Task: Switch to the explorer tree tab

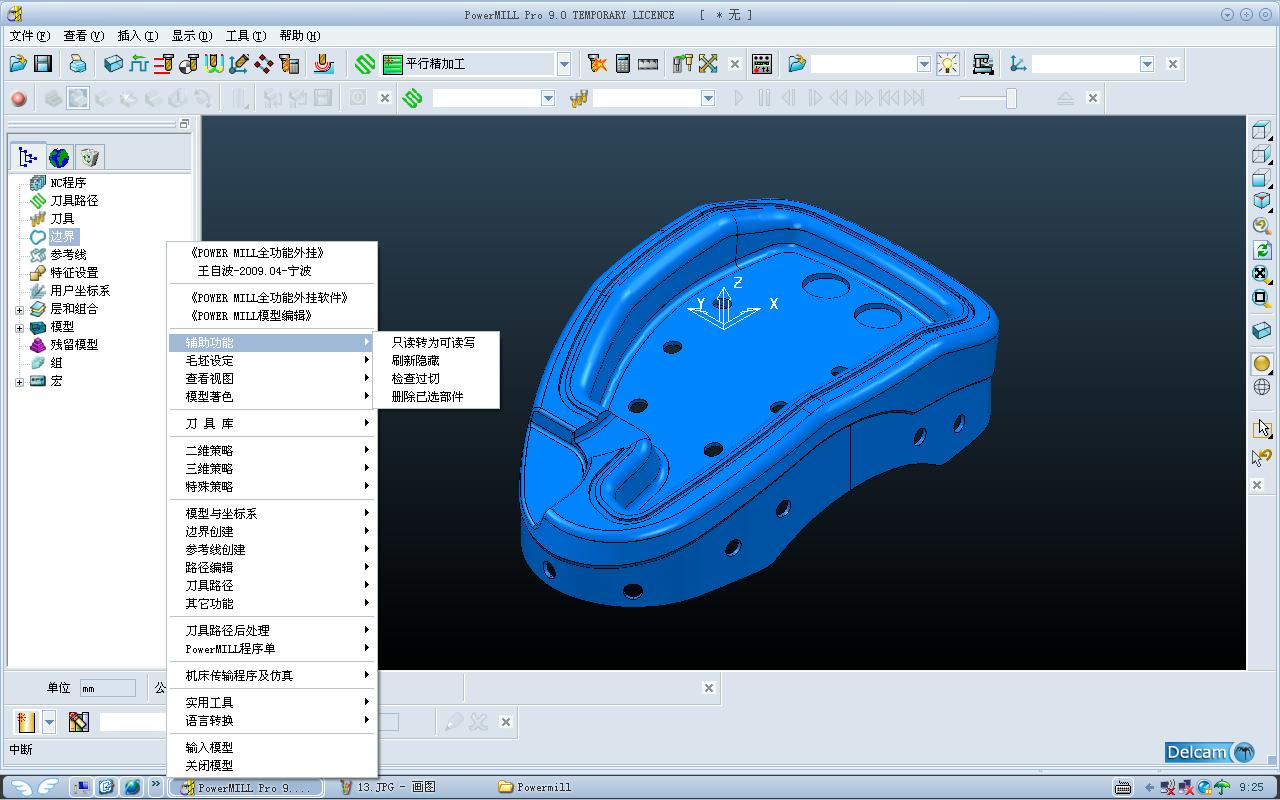Action: pos(28,157)
